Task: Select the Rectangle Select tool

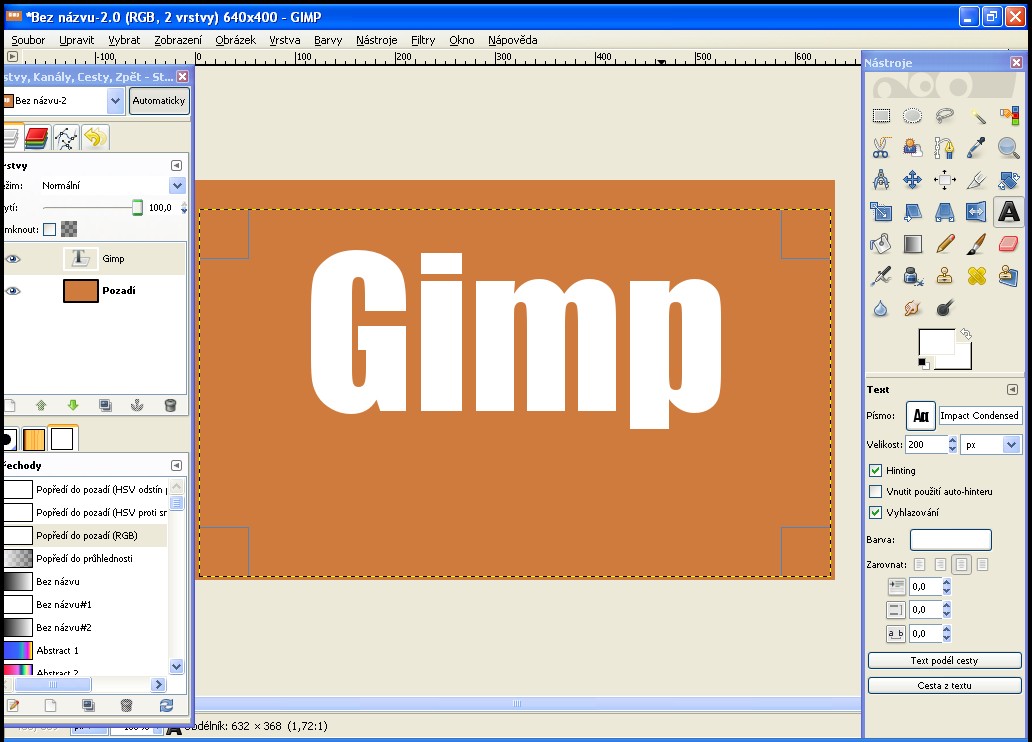Action: pyautogui.click(x=881, y=116)
